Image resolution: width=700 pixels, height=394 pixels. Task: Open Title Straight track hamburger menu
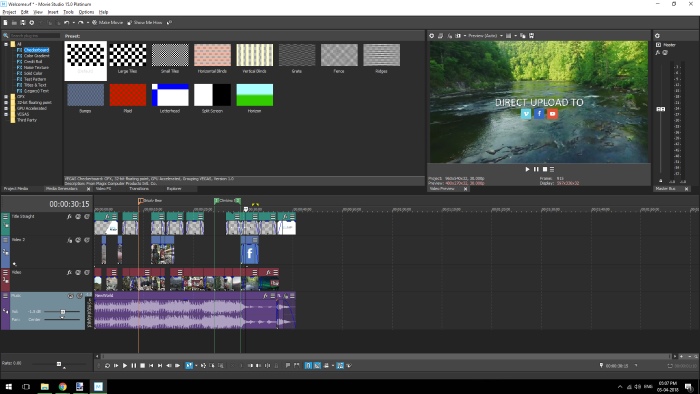(x=5, y=217)
